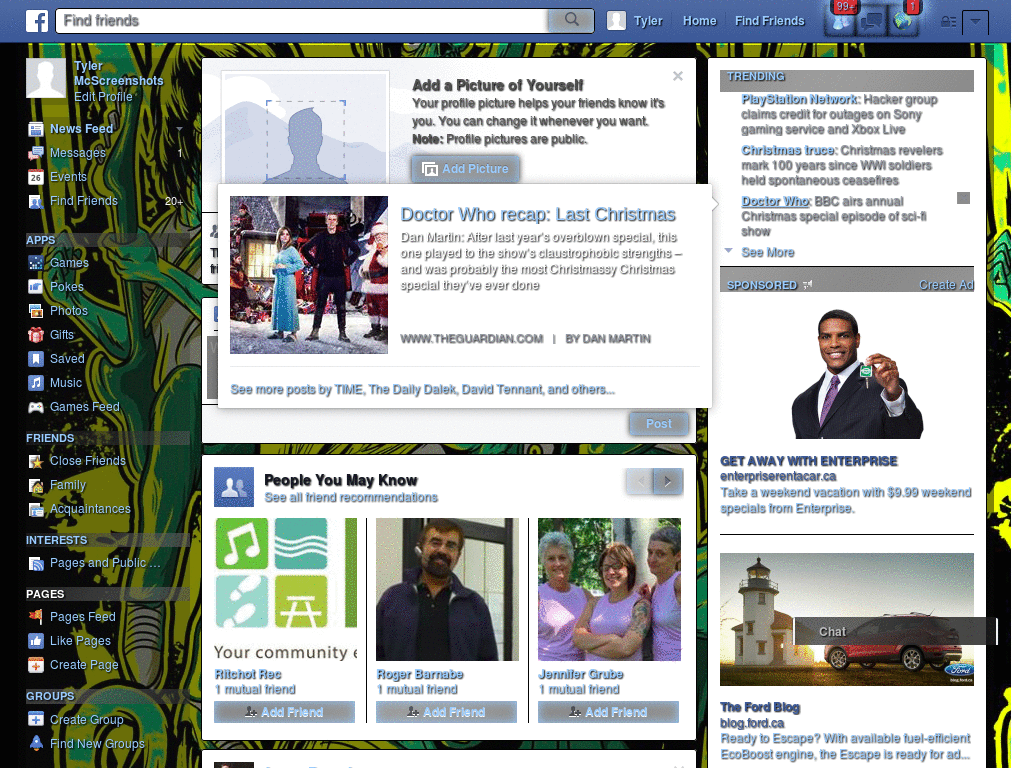Click See more posts by TIME link

click(x=422, y=390)
